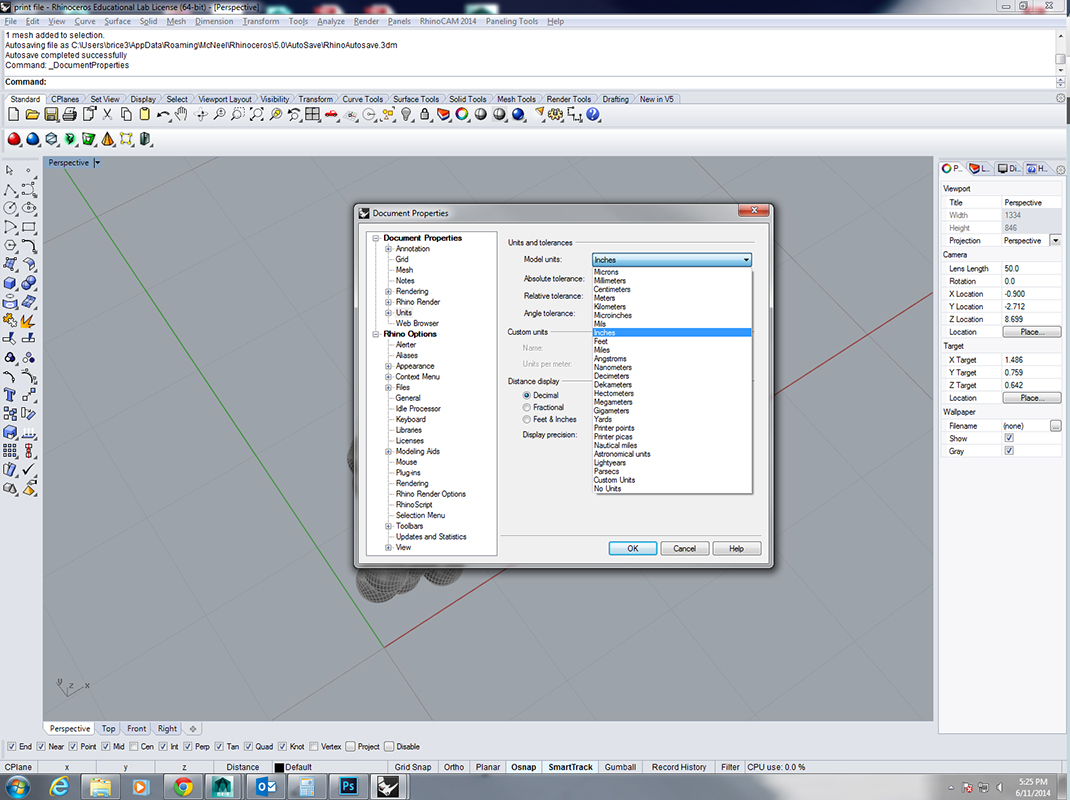Open the Perspective viewport title menu arrow
The image size is (1070, 800).
click(x=97, y=163)
